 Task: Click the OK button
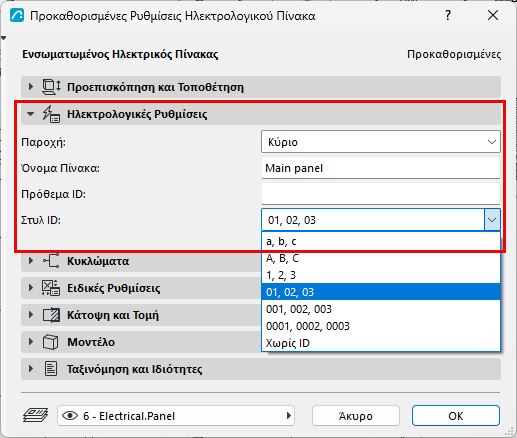pos(456,416)
